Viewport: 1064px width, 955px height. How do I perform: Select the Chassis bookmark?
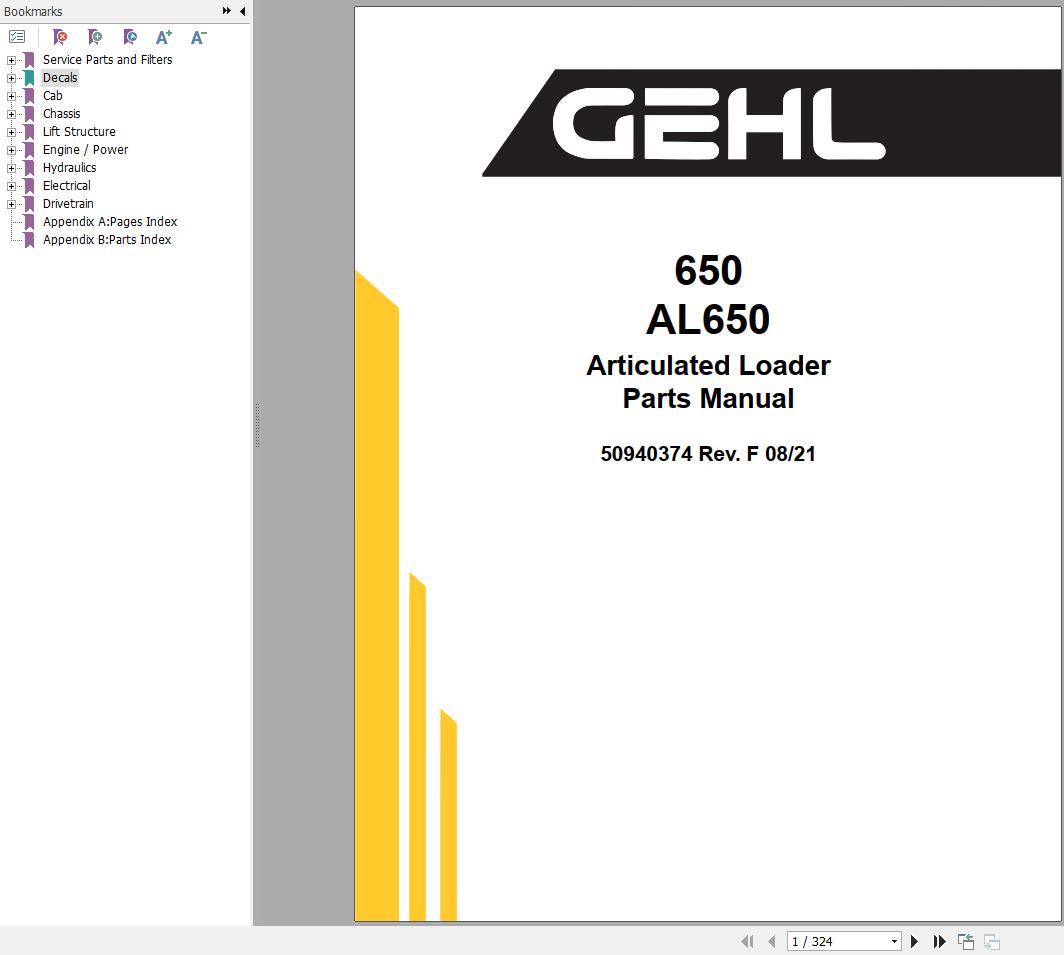[x=61, y=114]
